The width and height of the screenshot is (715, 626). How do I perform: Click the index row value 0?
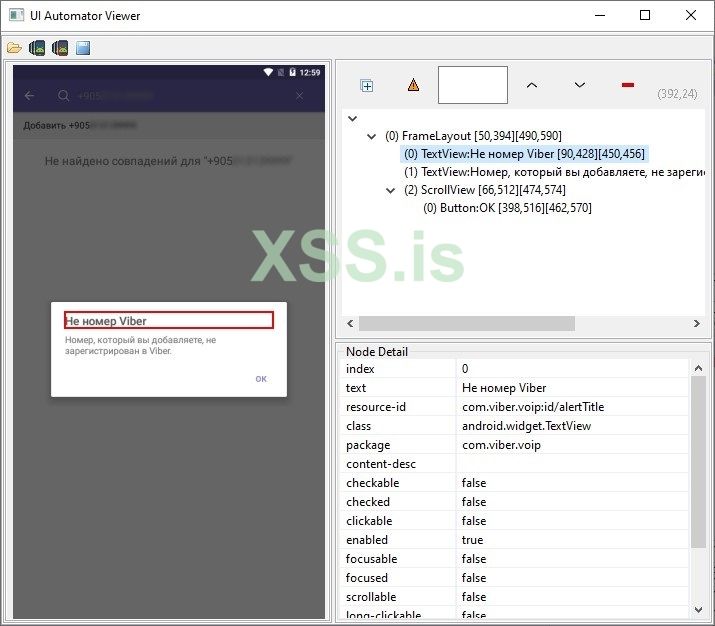point(465,369)
